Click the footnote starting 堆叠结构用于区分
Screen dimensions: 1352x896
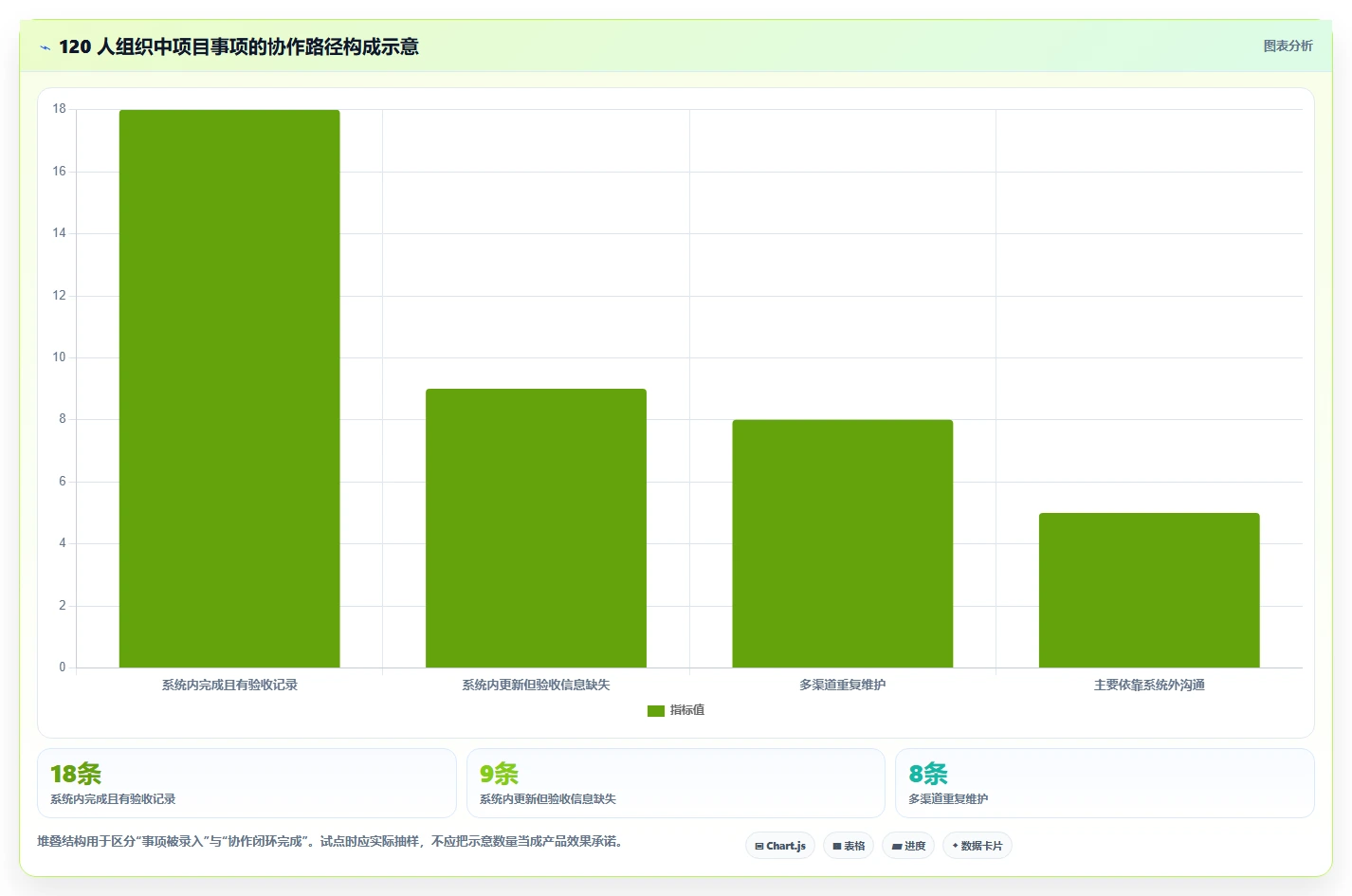[330, 841]
